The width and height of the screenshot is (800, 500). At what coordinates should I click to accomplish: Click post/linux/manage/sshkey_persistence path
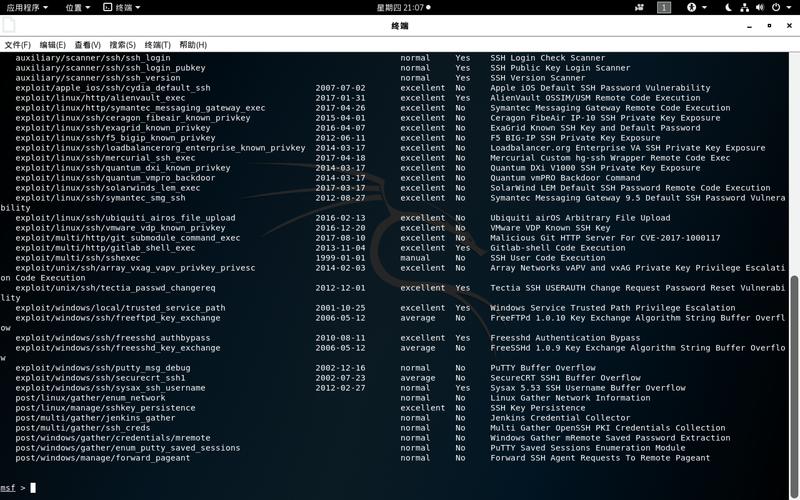(105, 408)
